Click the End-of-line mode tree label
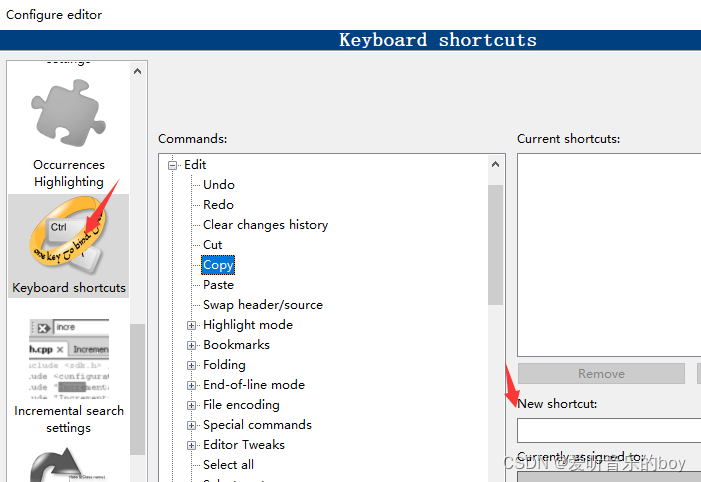701x482 pixels. pos(253,385)
